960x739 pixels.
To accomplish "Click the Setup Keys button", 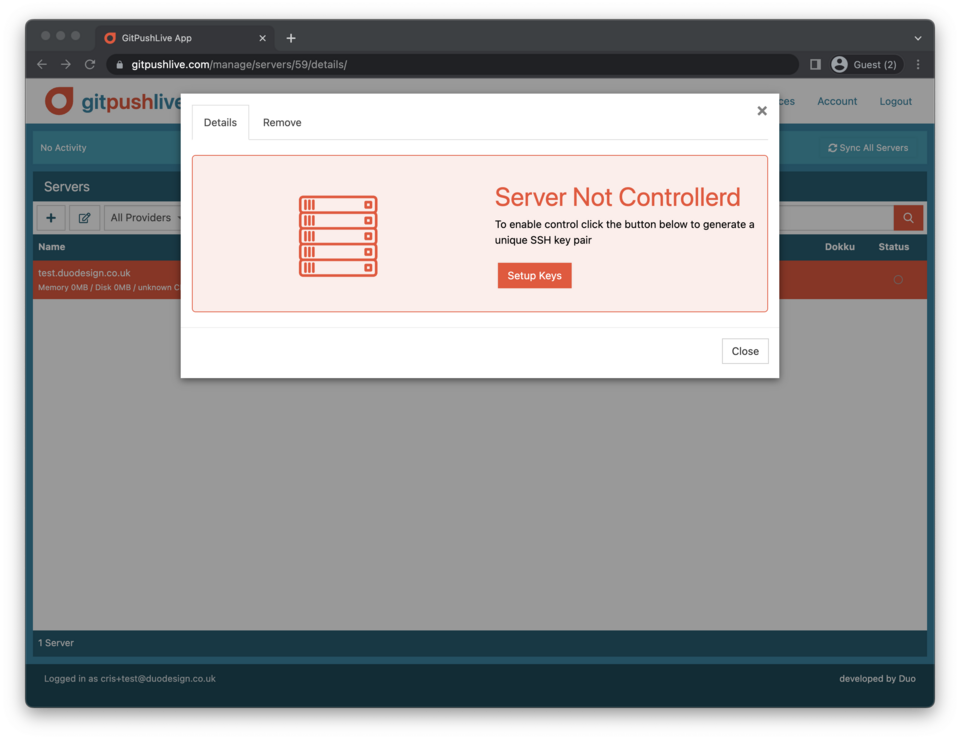I will point(534,276).
